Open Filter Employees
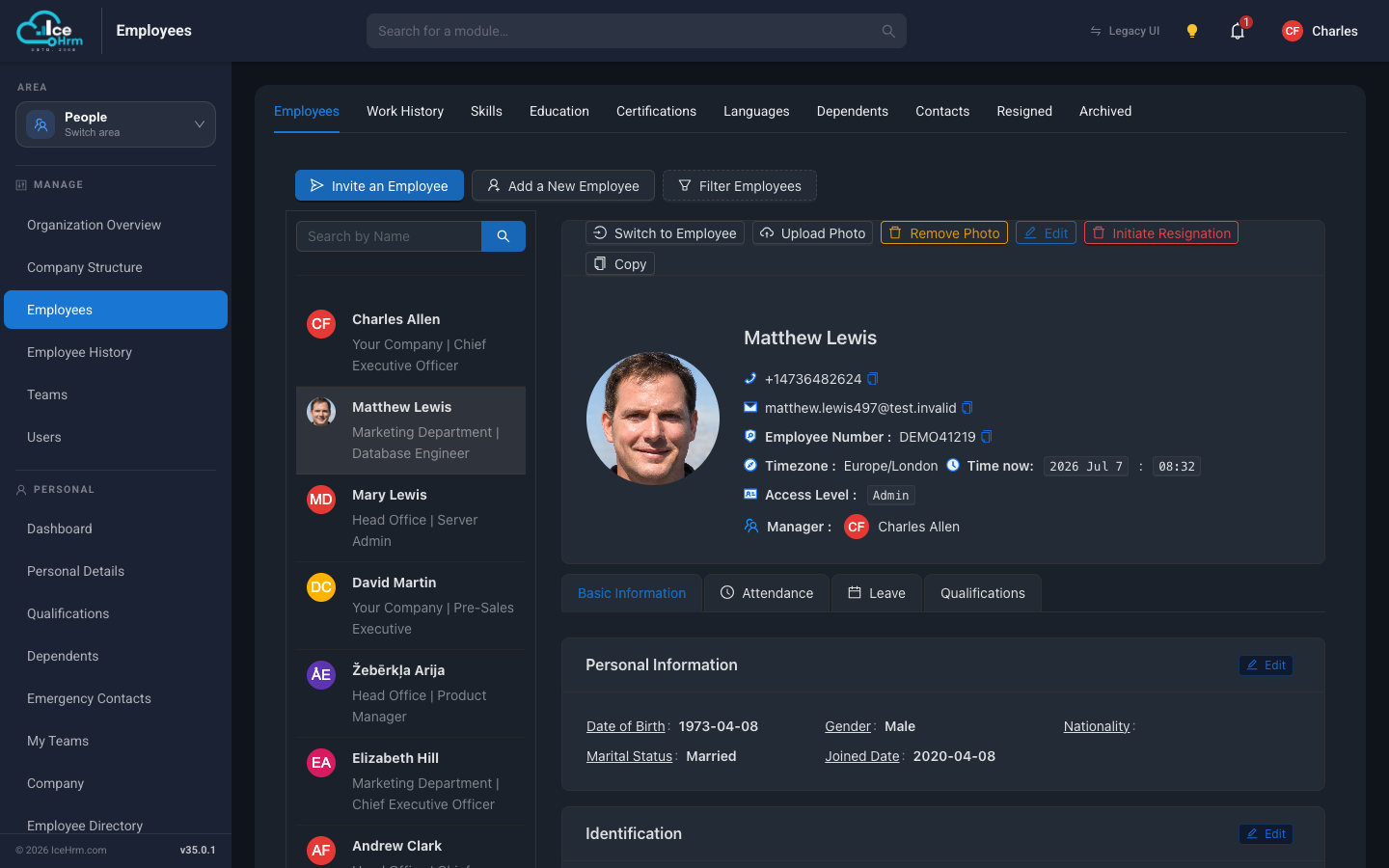Screen dimensions: 1389x868 740,185
